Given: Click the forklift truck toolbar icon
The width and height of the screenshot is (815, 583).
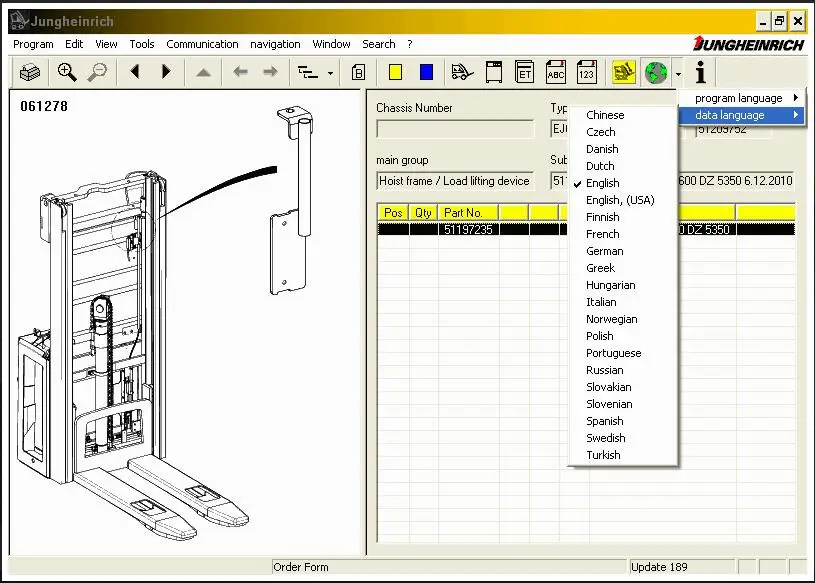Looking at the screenshot, I should pos(461,72).
